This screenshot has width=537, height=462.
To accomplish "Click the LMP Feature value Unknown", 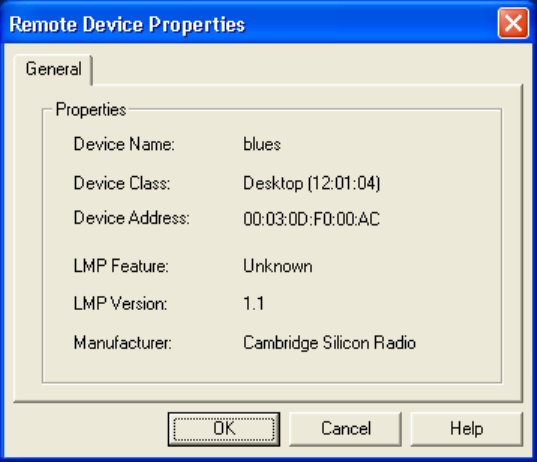I will tap(278, 266).
